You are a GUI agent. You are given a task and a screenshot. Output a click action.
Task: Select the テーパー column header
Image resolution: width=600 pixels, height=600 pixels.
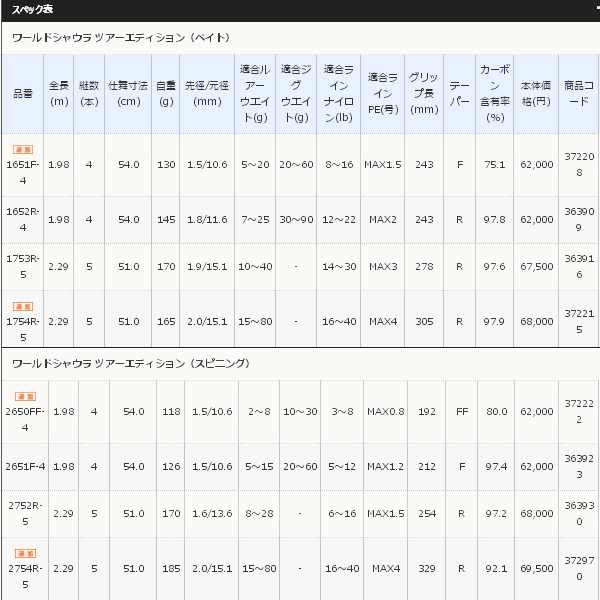coord(460,93)
